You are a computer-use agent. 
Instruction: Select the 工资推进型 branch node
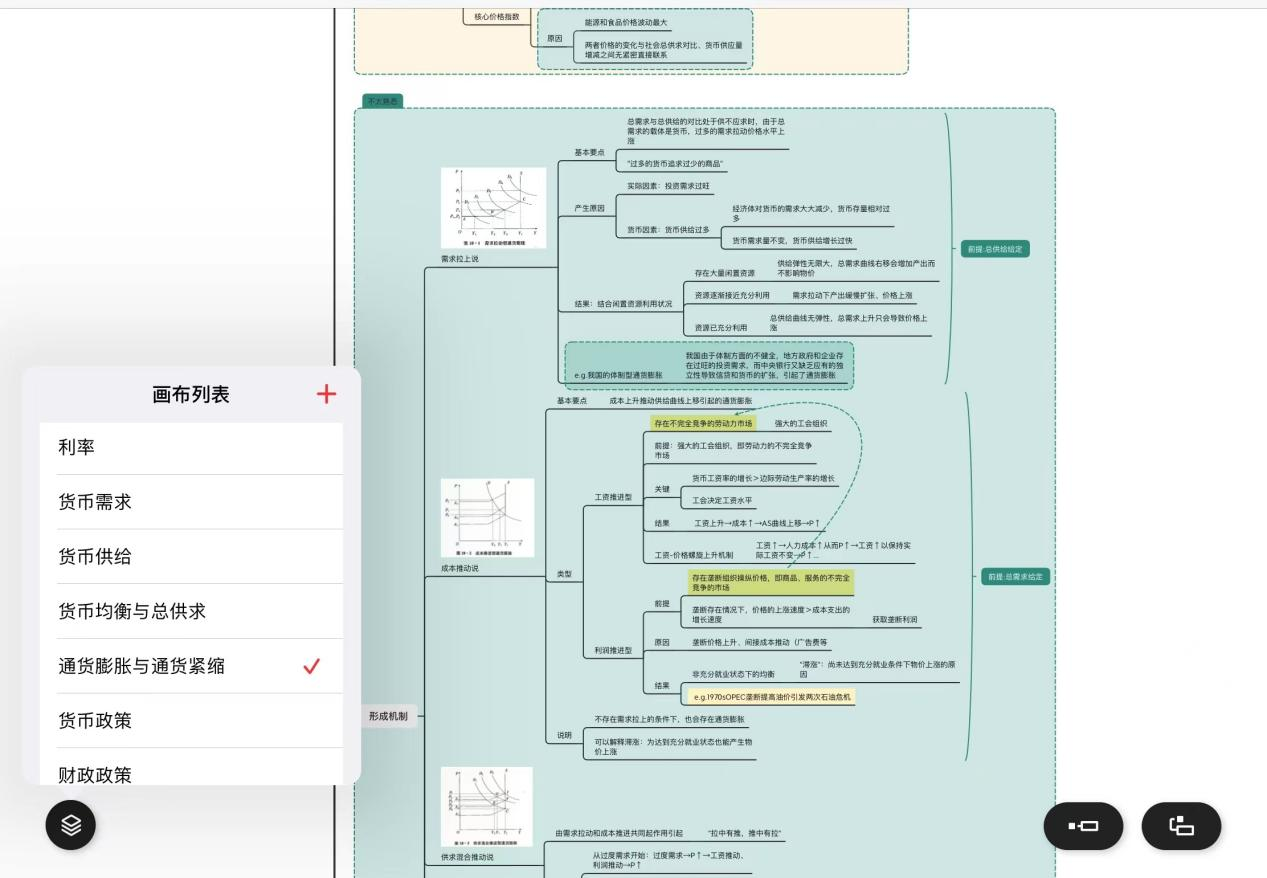click(x=613, y=497)
